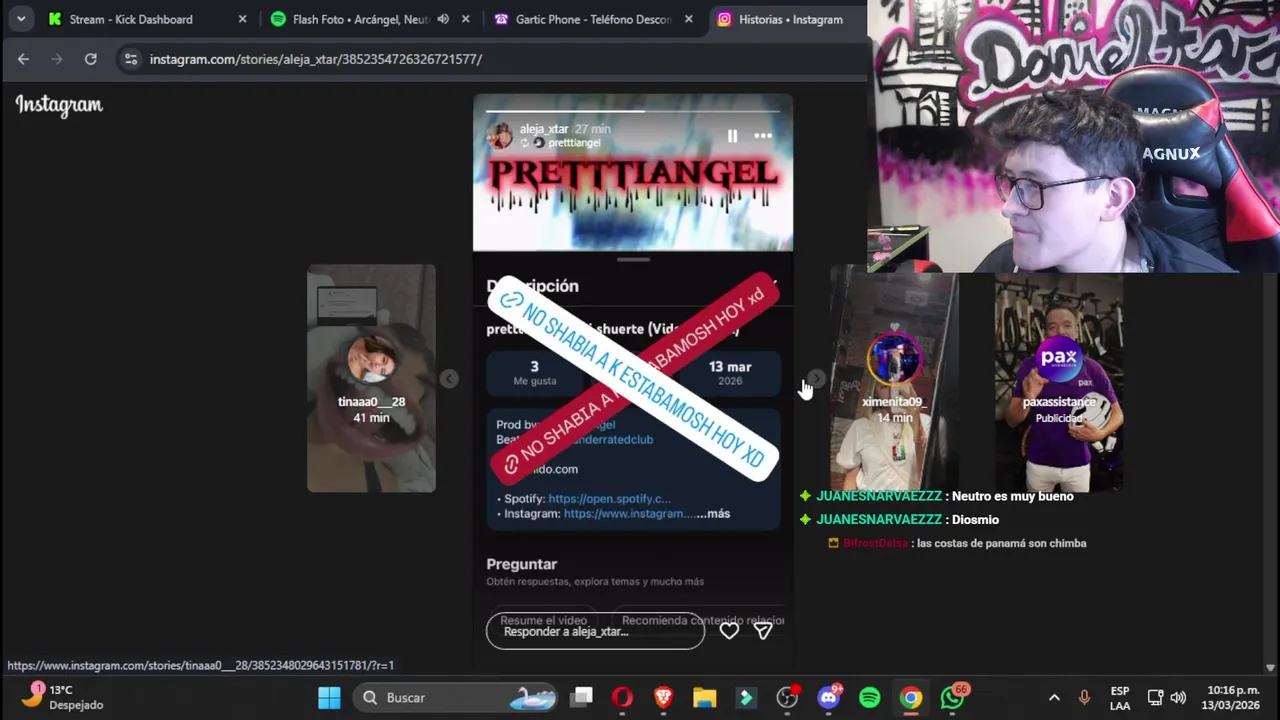Open WhatsApp from taskbar
The height and width of the screenshot is (720, 1280).
(953, 697)
